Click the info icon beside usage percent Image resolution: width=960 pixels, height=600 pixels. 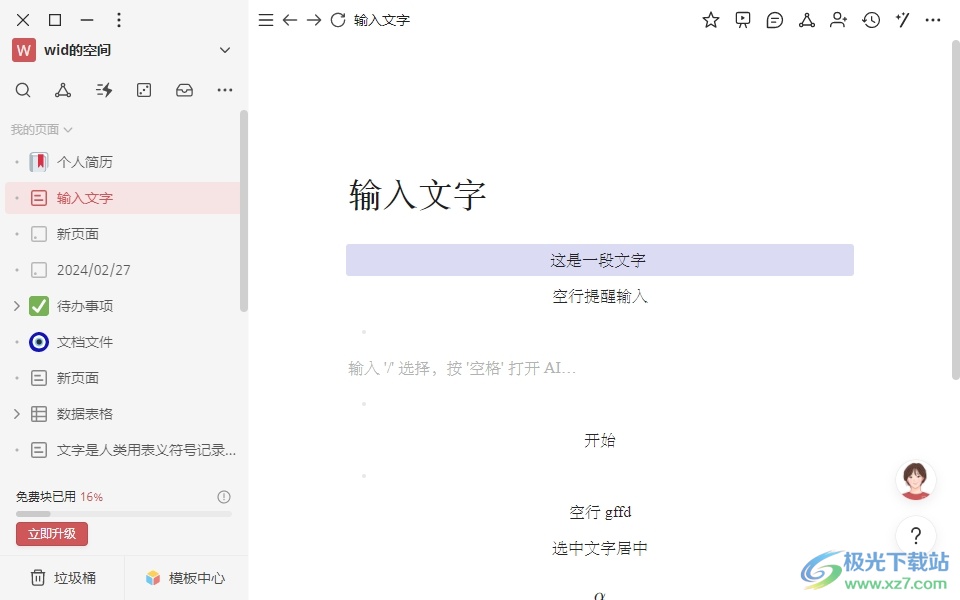click(224, 497)
